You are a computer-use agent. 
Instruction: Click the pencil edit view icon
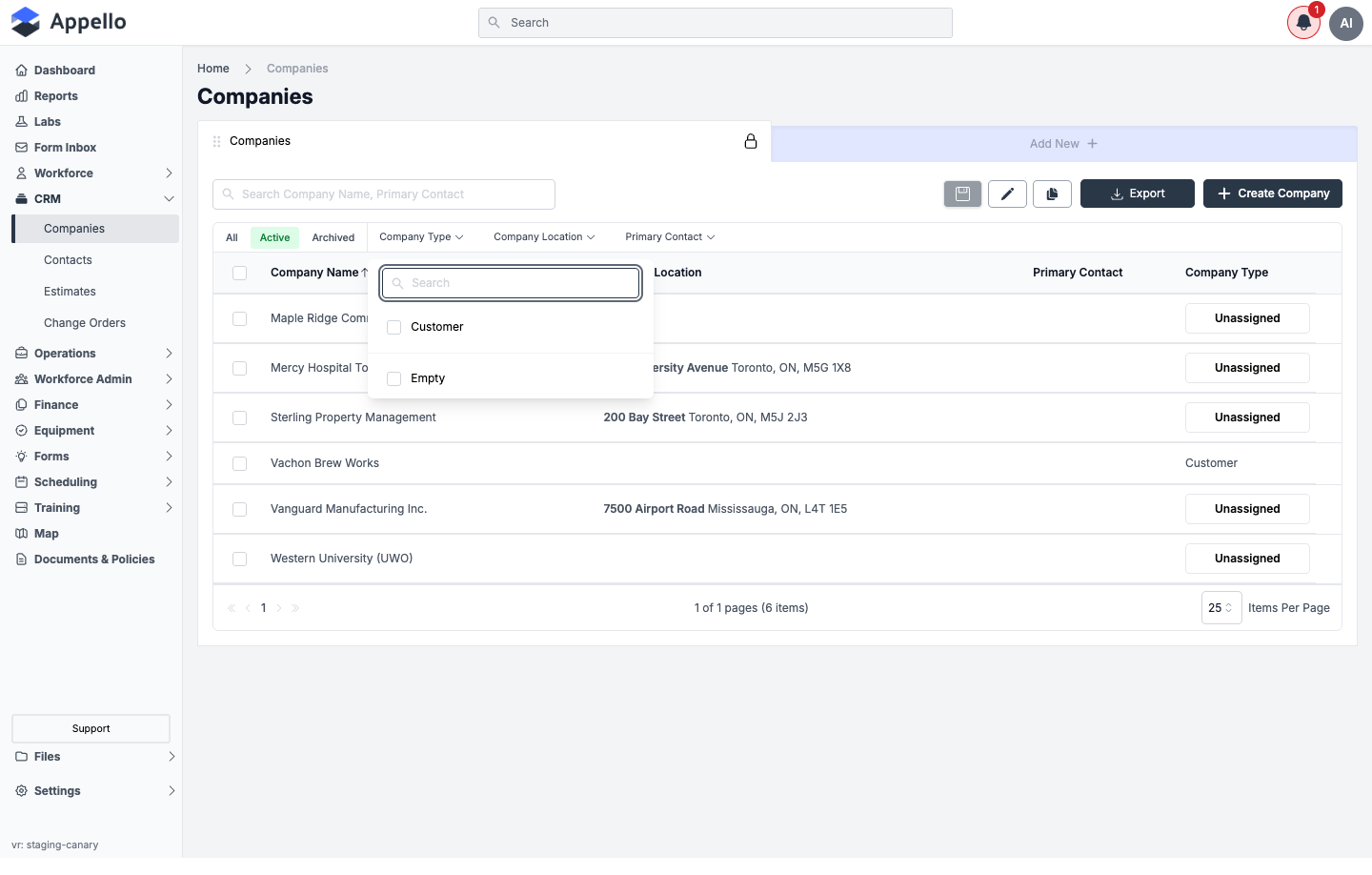[x=1007, y=193]
